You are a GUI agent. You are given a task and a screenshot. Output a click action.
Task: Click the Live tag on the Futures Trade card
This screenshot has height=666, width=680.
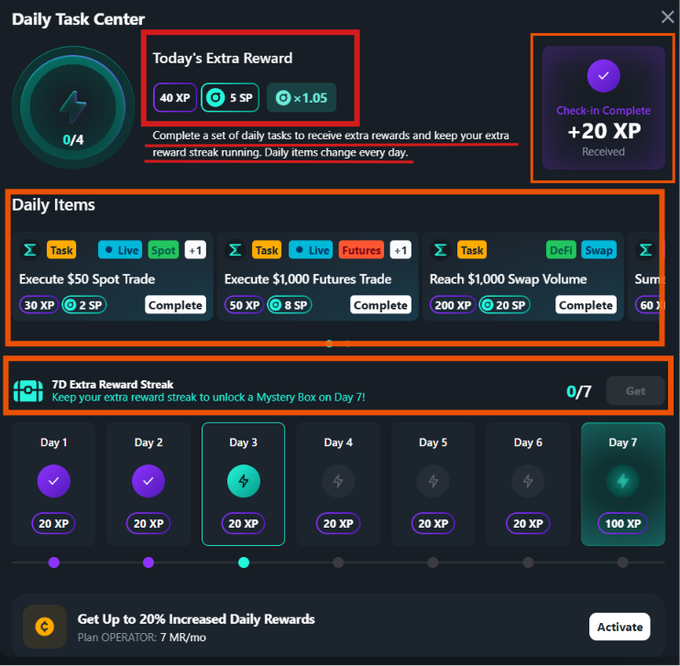tap(311, 250)
